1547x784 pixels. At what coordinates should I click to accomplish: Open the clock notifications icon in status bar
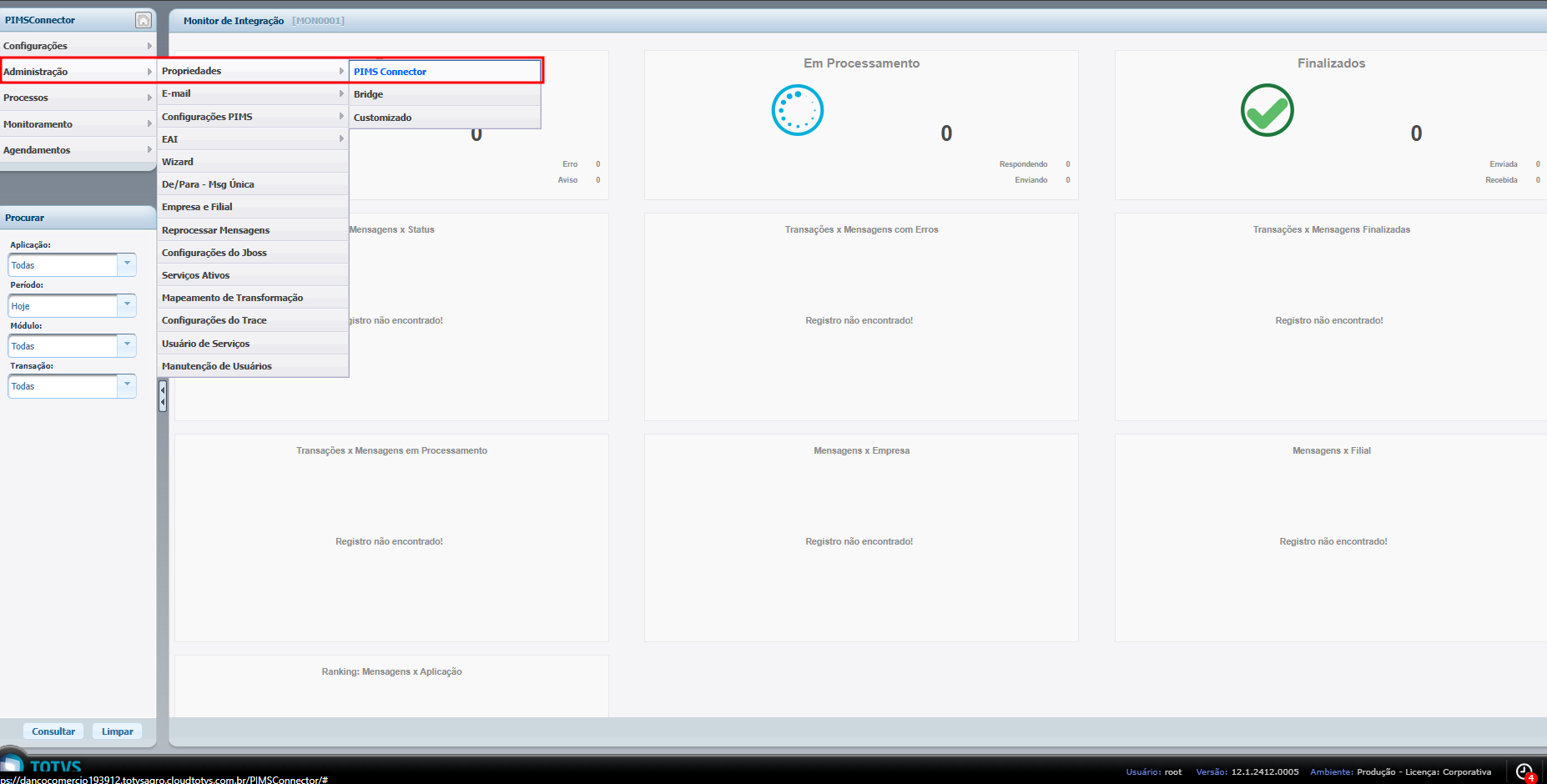point(1524,771)
